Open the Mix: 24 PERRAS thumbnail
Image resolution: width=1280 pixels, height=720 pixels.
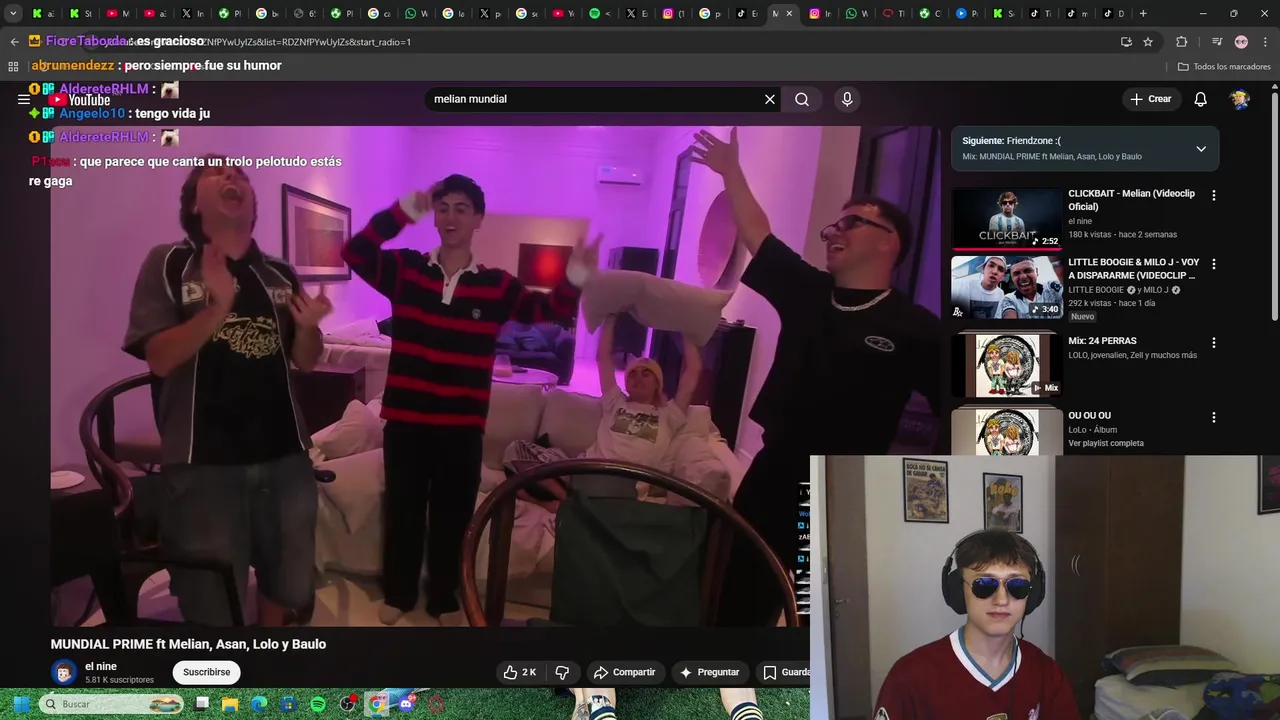pyautogui.click(x=1006, y=366)
